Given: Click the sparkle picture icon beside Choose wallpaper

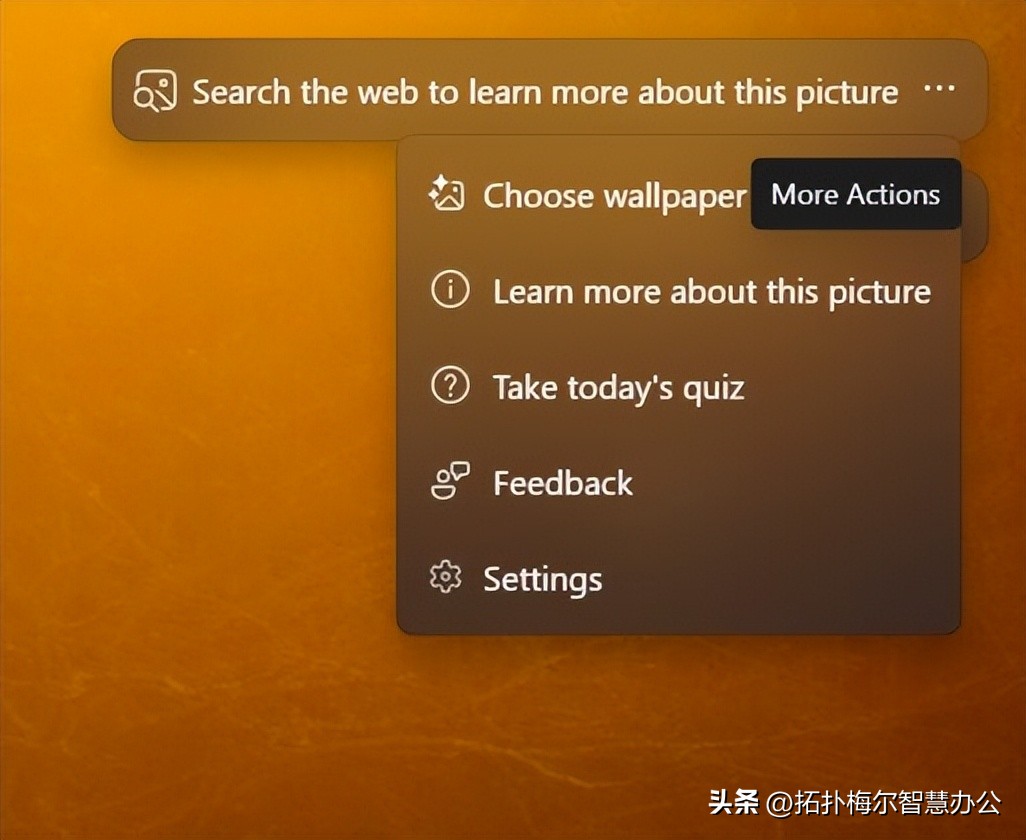Looking at the screenshot, I should click(446, 194).
